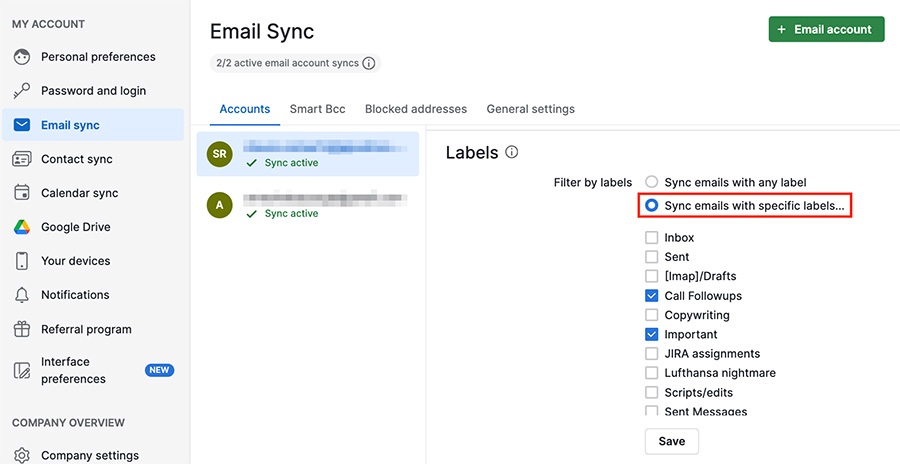Click the info icon beside active email account syncs
Screen dimensions: 900x464
[x=368, y=63]
